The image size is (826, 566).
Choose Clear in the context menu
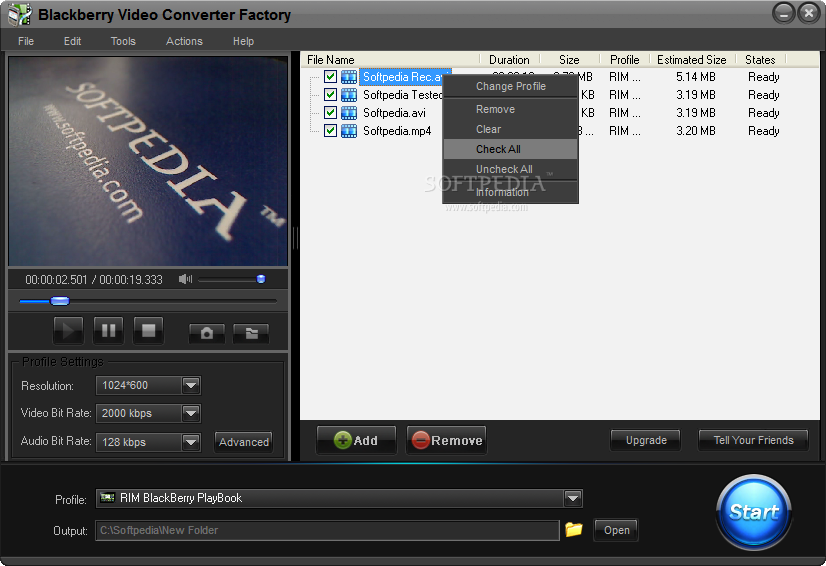pyautogui.click(x=510, y=129)
